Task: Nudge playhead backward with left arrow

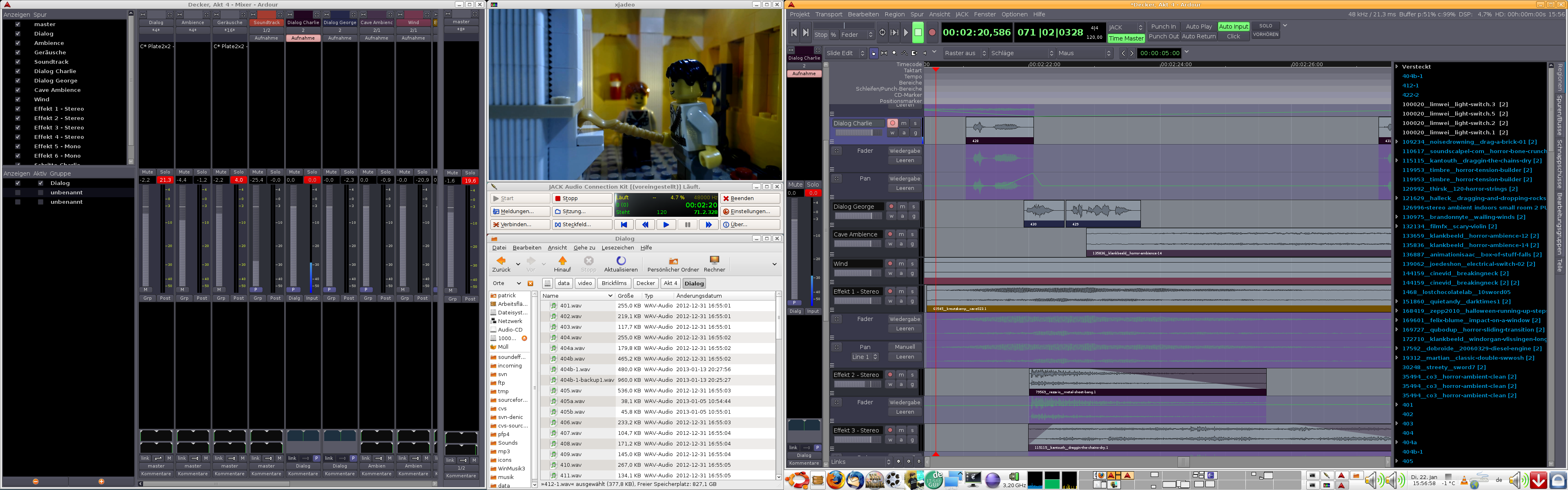Action: [1124, 53]
